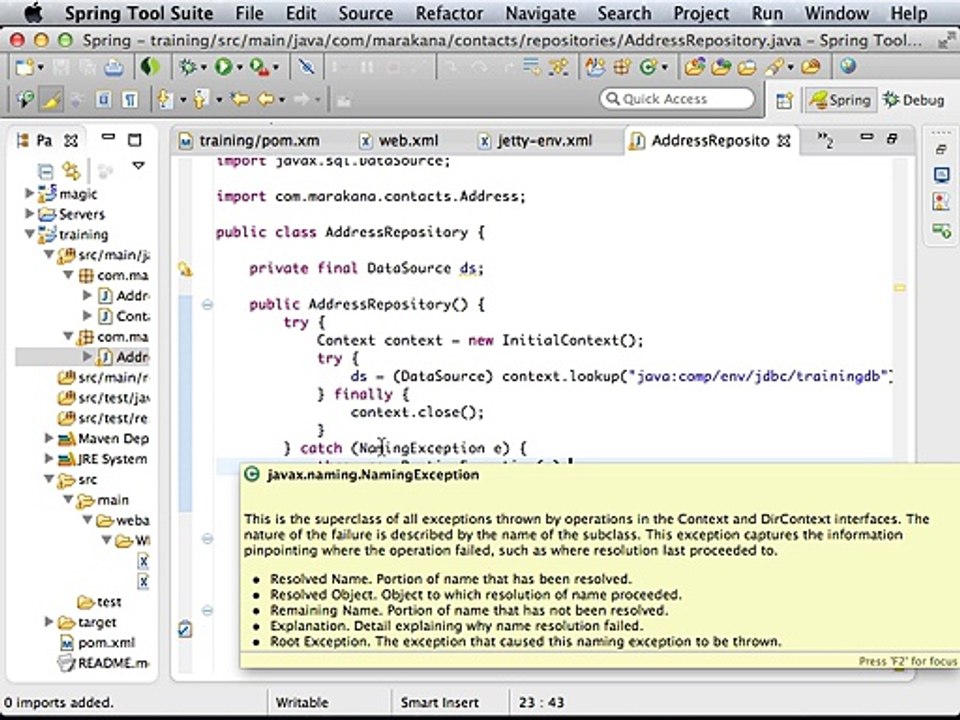Viewport: 960px width, 720px height.
Task: Open the web browser globe icon
Action: coord(847,66)
